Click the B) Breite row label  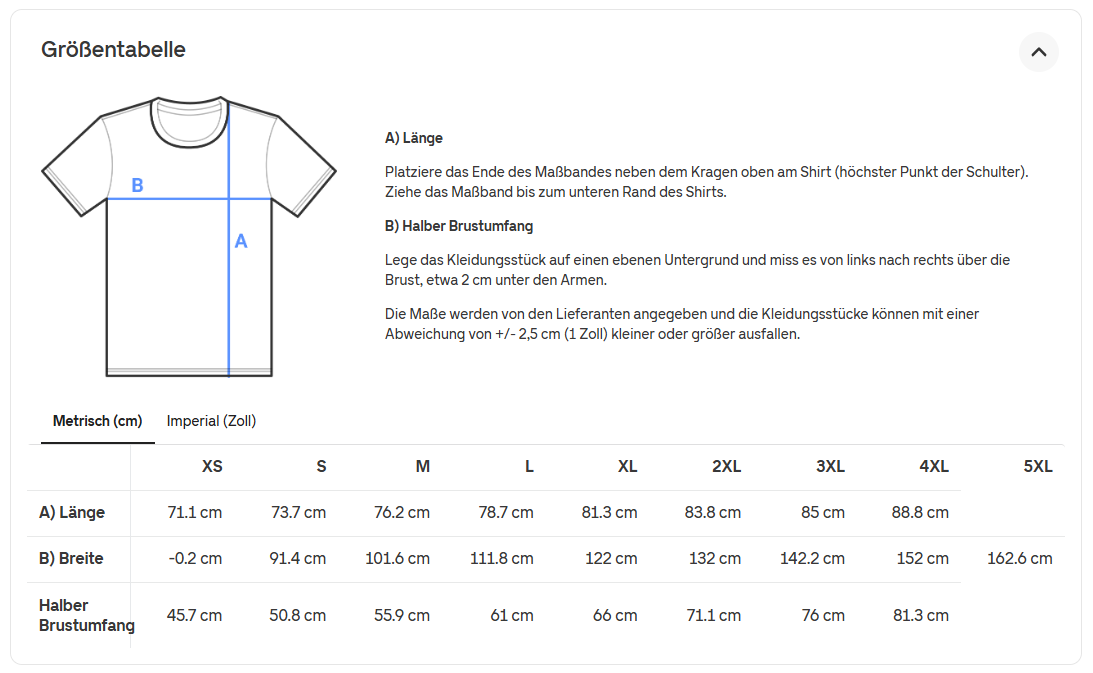tap(71, 558)
